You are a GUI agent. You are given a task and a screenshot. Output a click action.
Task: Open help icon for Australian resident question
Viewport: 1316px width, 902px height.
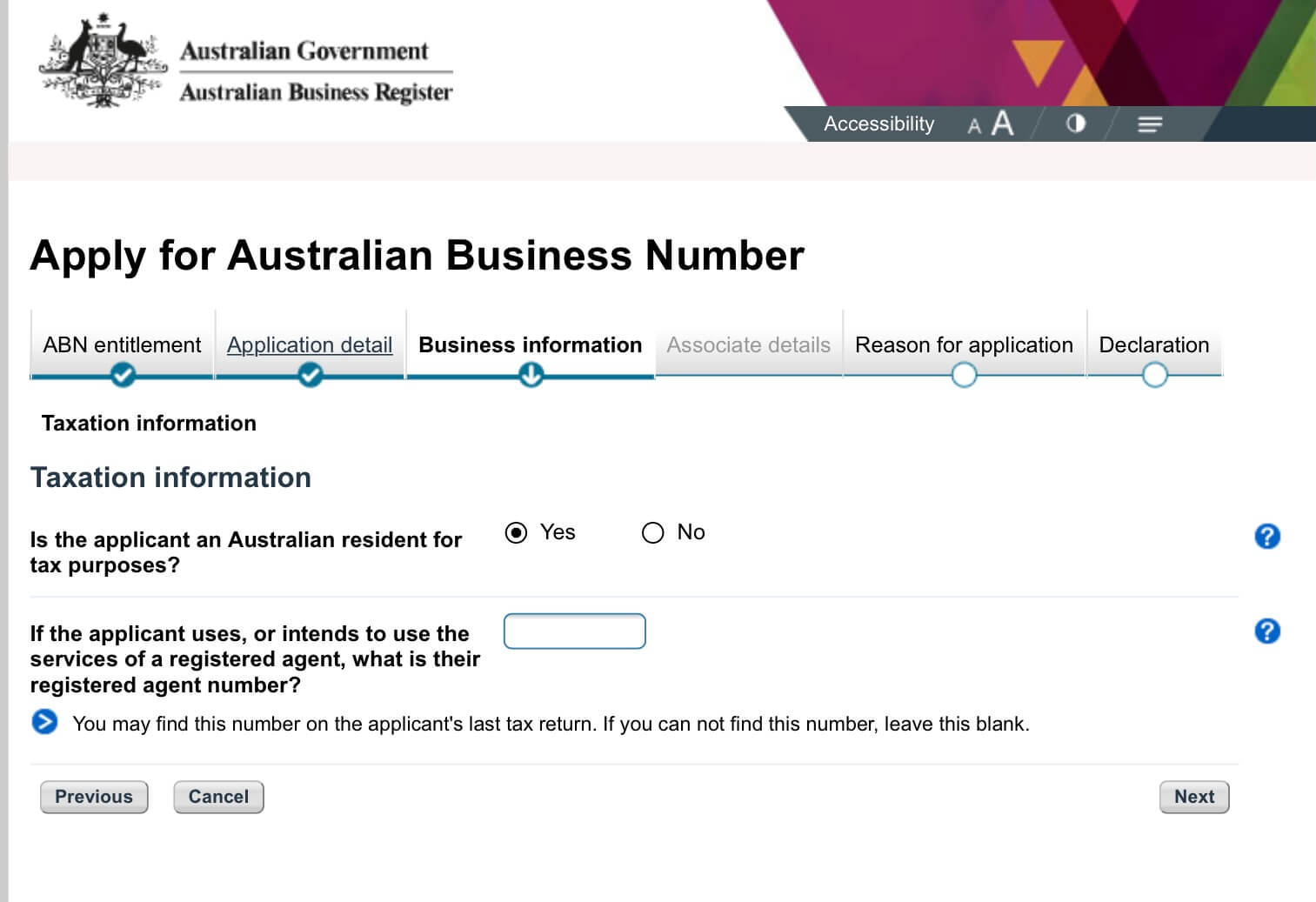(x=1267, y=536)
